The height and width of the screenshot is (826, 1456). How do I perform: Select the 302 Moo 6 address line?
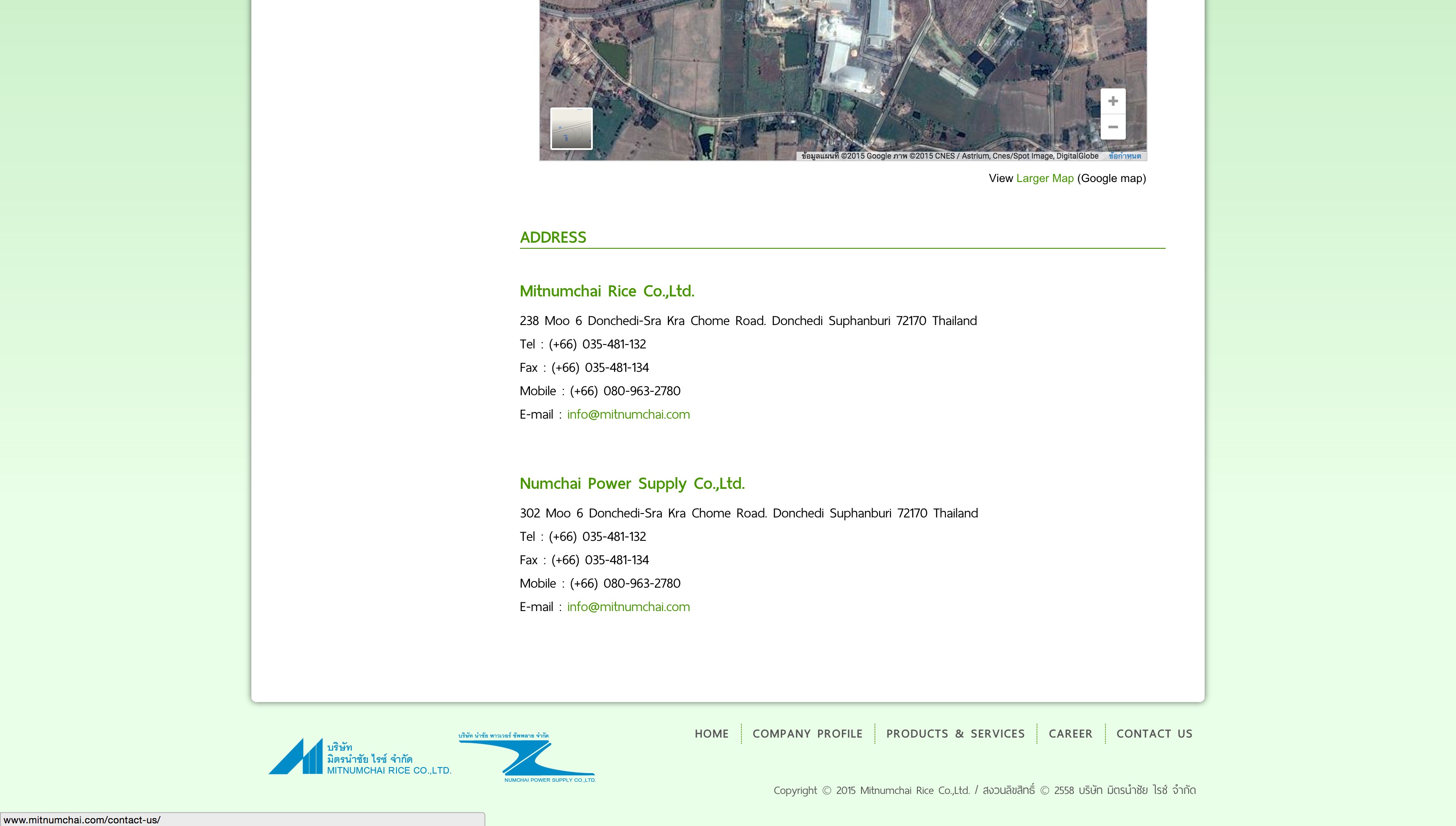point(749,513)
